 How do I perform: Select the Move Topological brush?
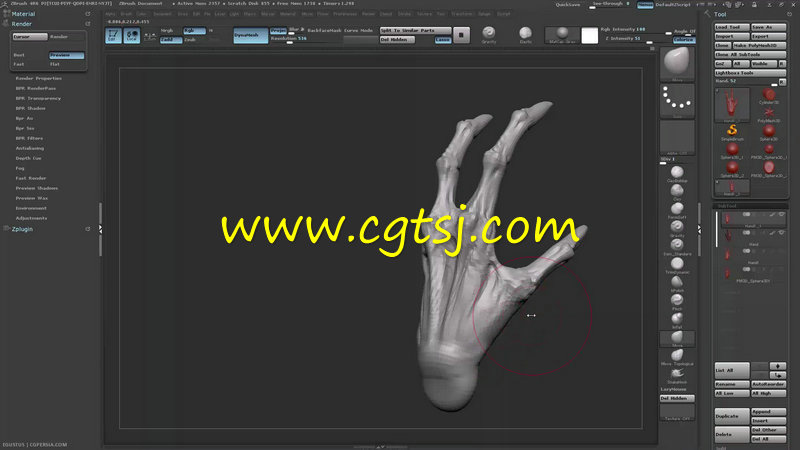point(677,357)
